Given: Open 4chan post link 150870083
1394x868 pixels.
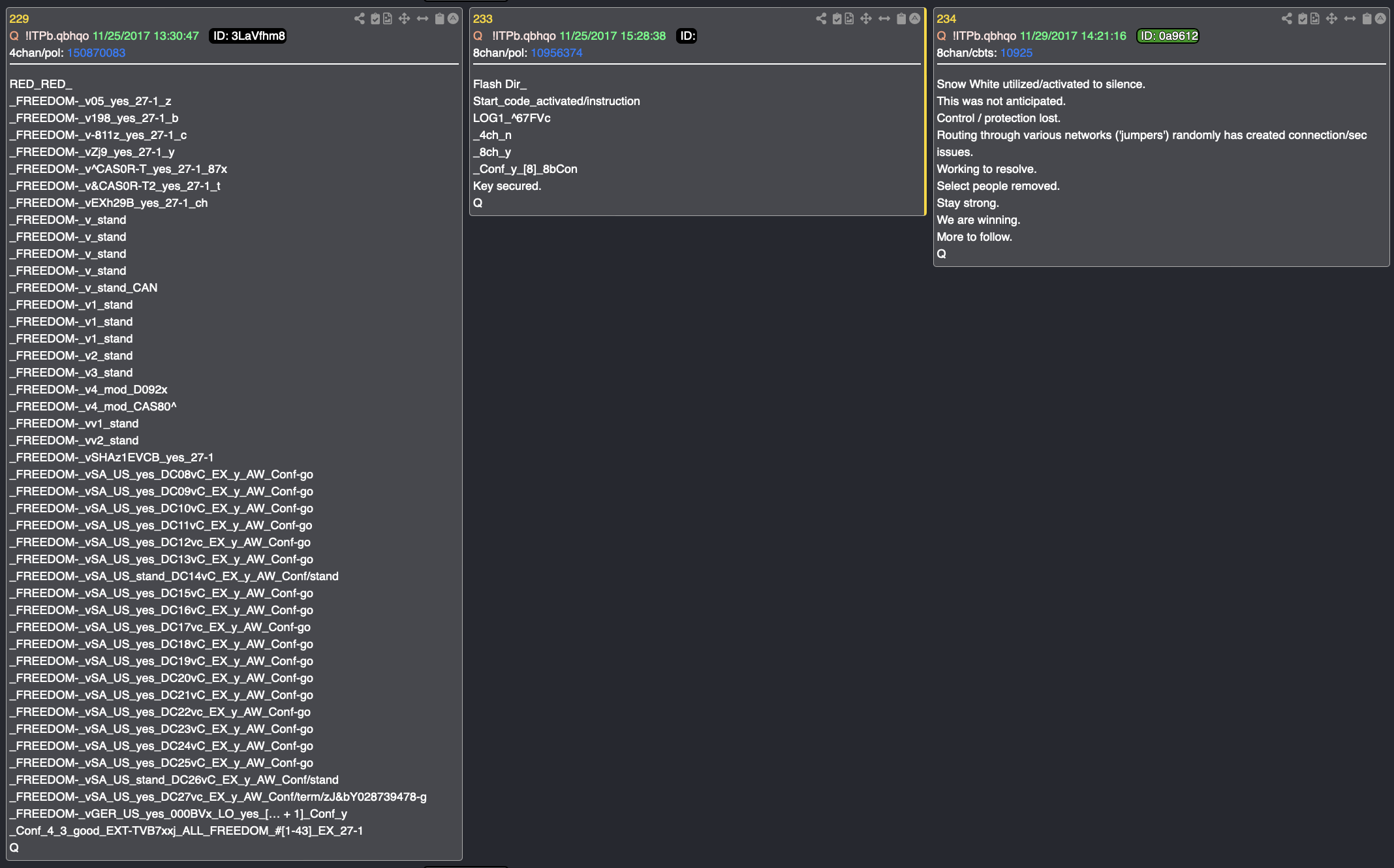Looking at the screenshot, I should pyautogui.click(x=96, y=53).
